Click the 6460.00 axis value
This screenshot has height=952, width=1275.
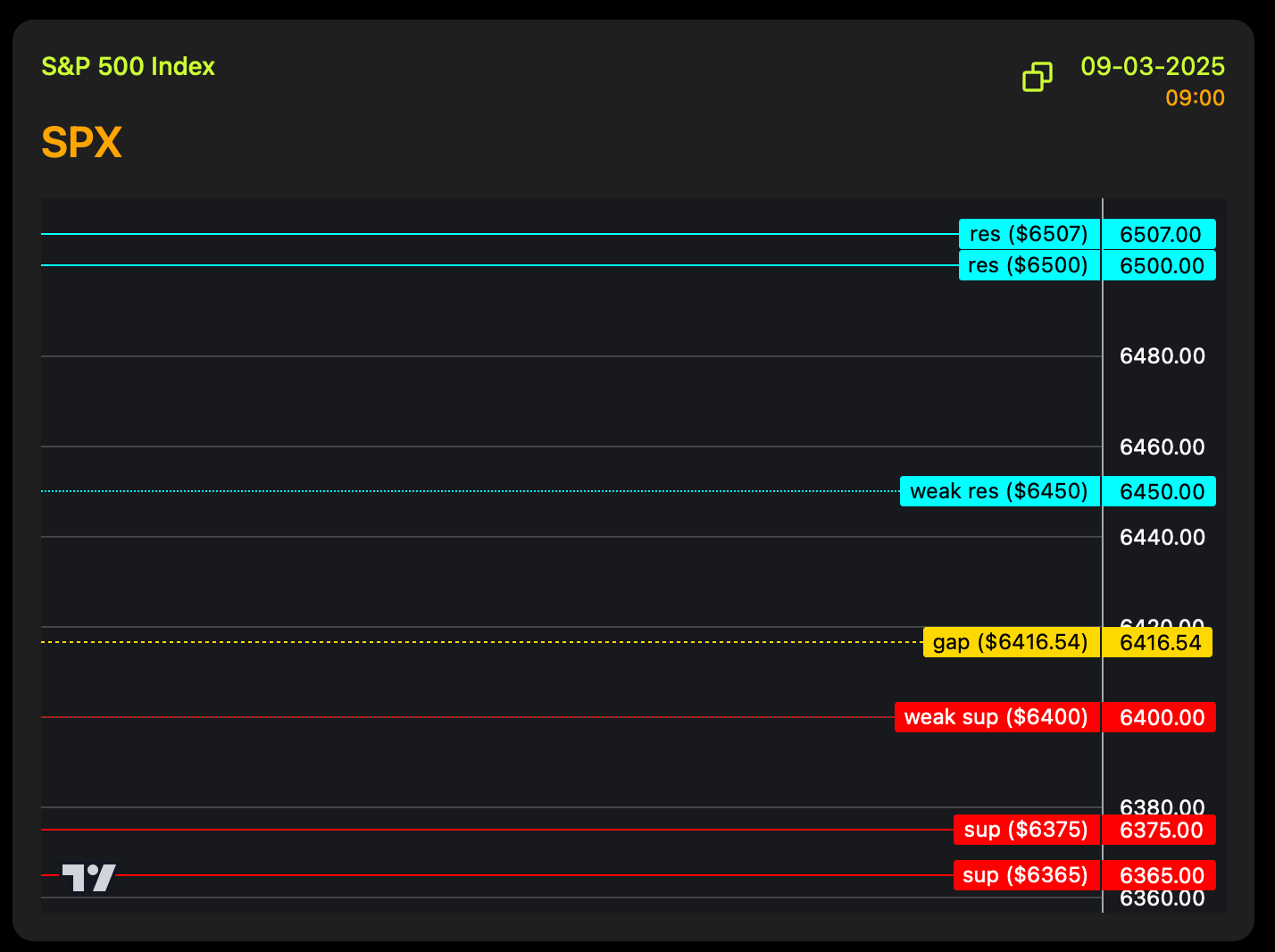(1162, 447)
